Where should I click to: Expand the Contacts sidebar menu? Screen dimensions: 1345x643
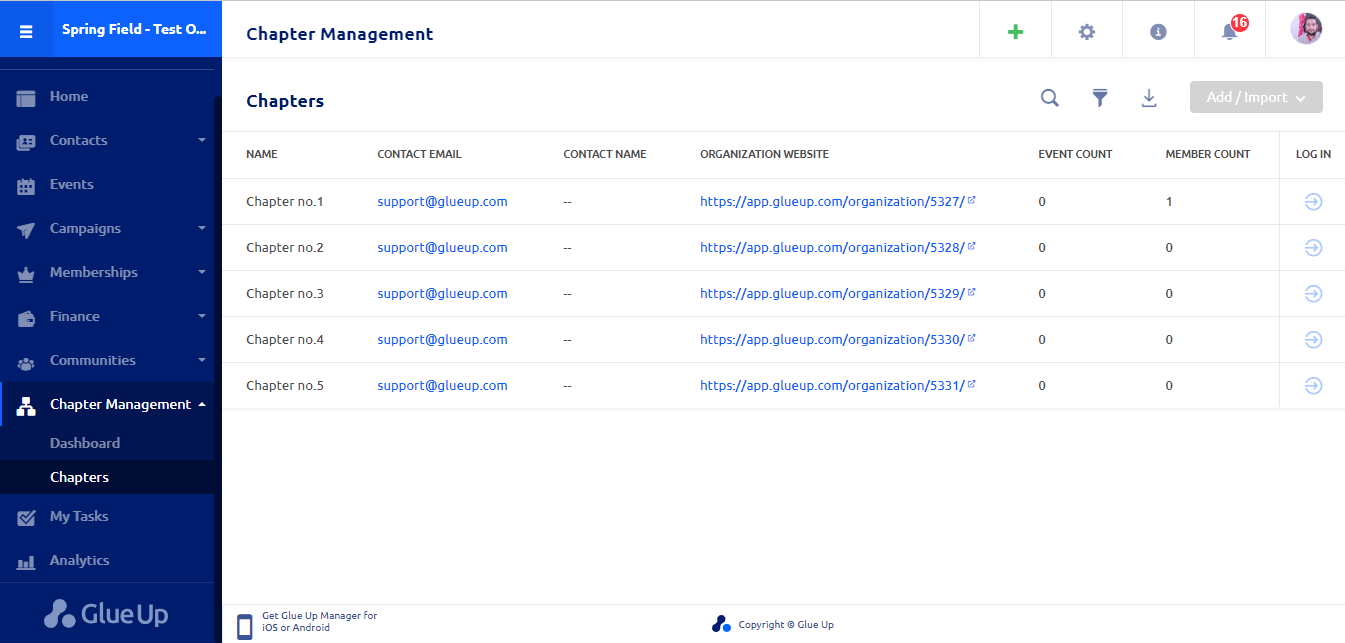coord(107,141)
